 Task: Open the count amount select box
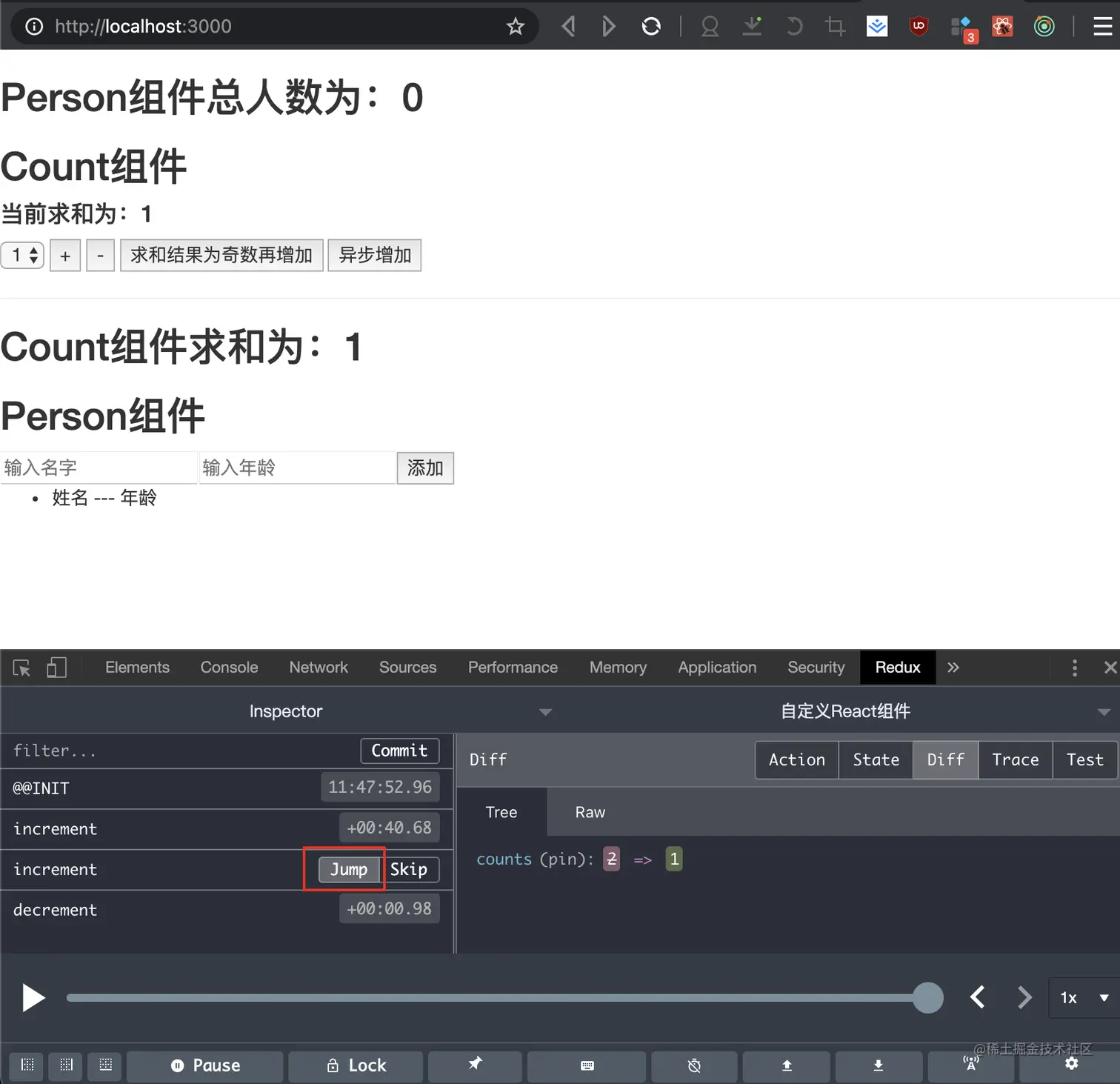[x=23, y=255]
